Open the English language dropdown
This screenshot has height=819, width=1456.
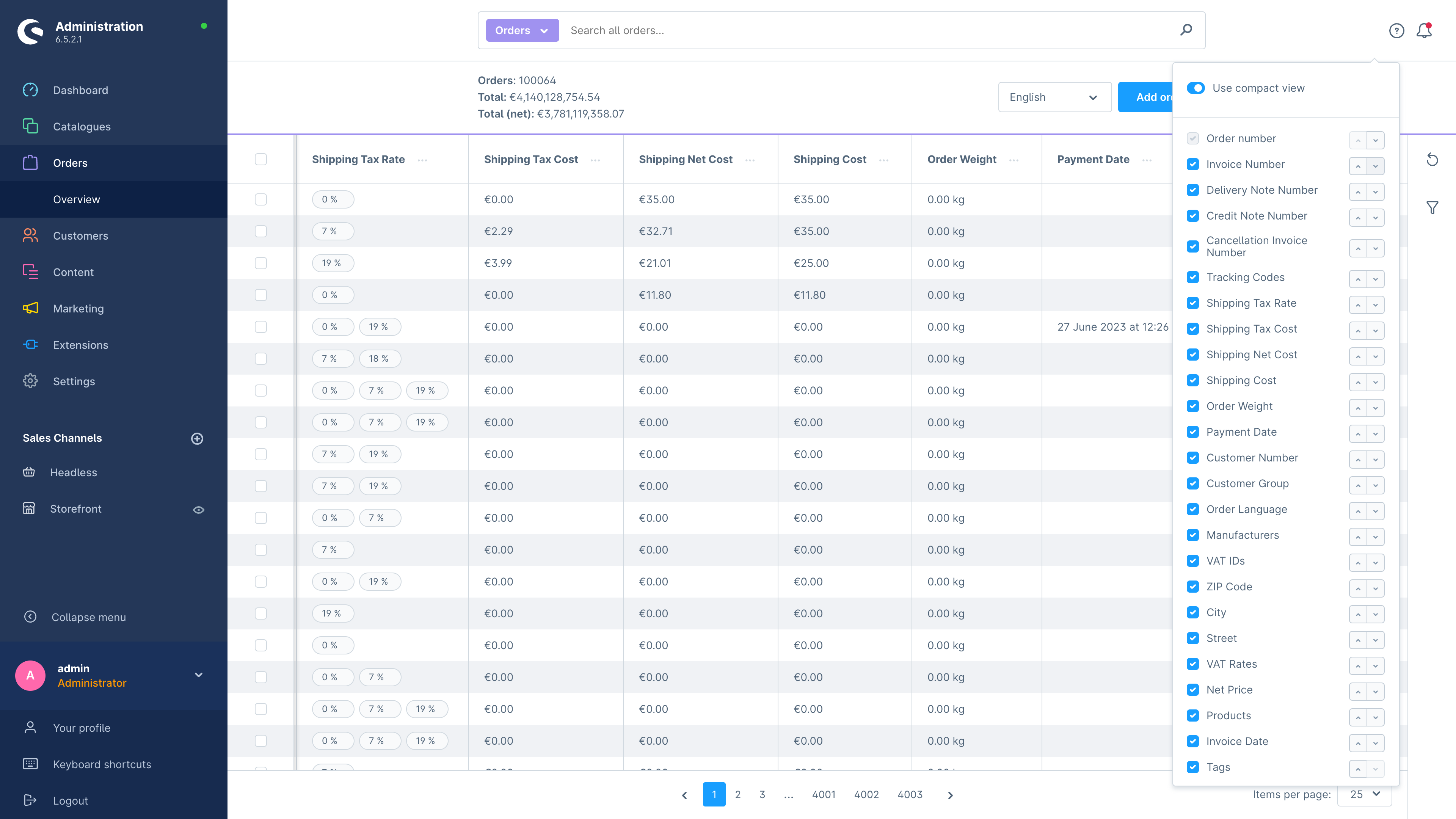(1055, 97)
